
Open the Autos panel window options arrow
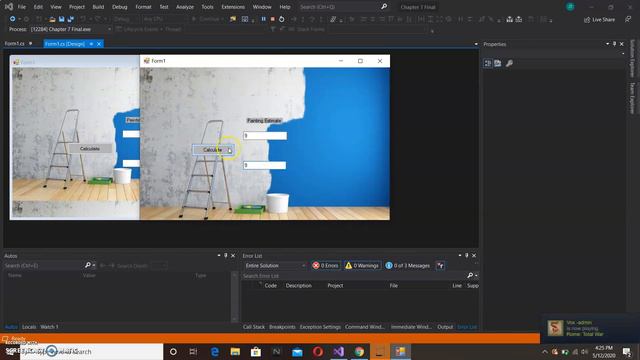[x=219, y=256]
